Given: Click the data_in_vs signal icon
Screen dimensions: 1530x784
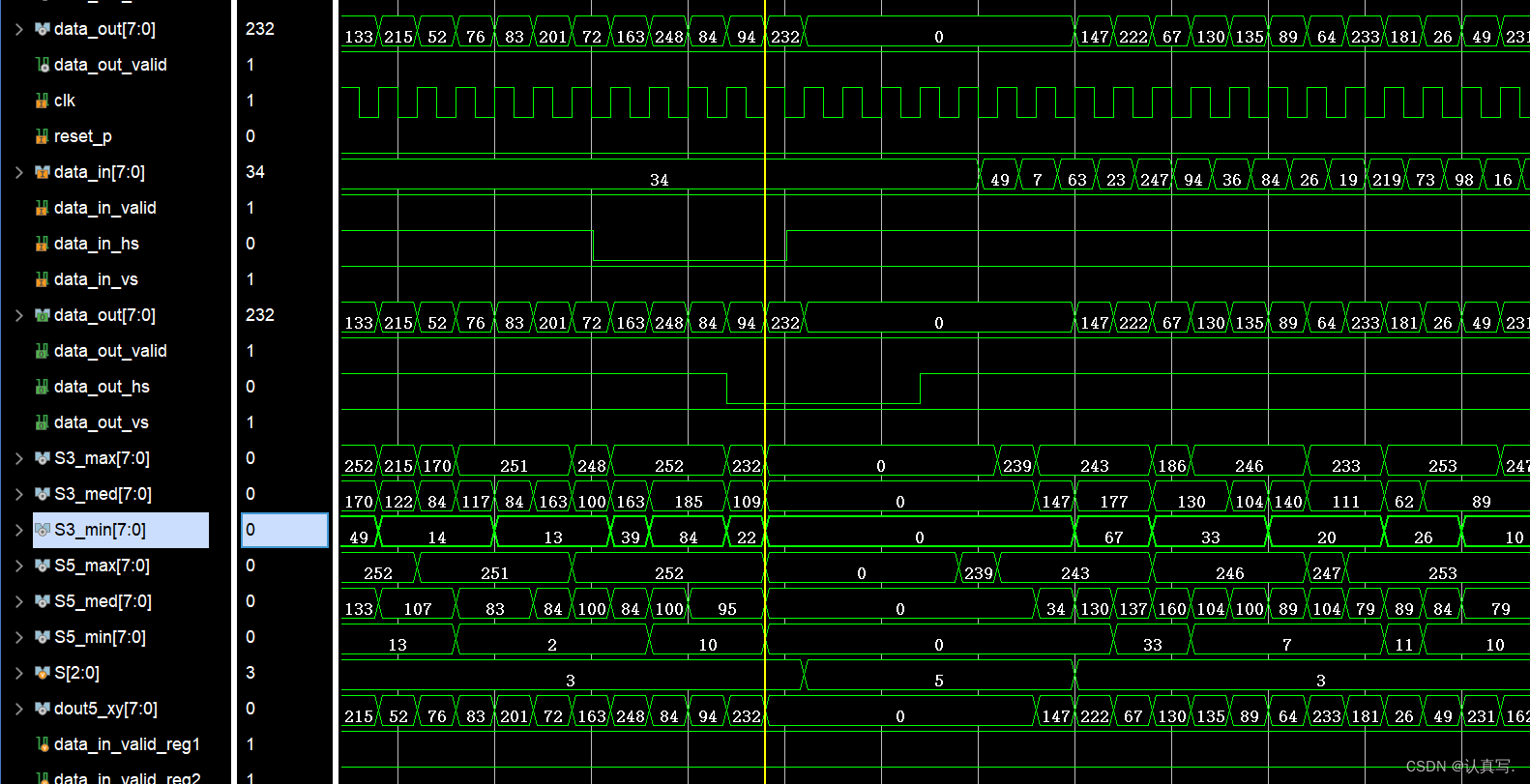Looking at the screenshot, I should pos(42,279).
